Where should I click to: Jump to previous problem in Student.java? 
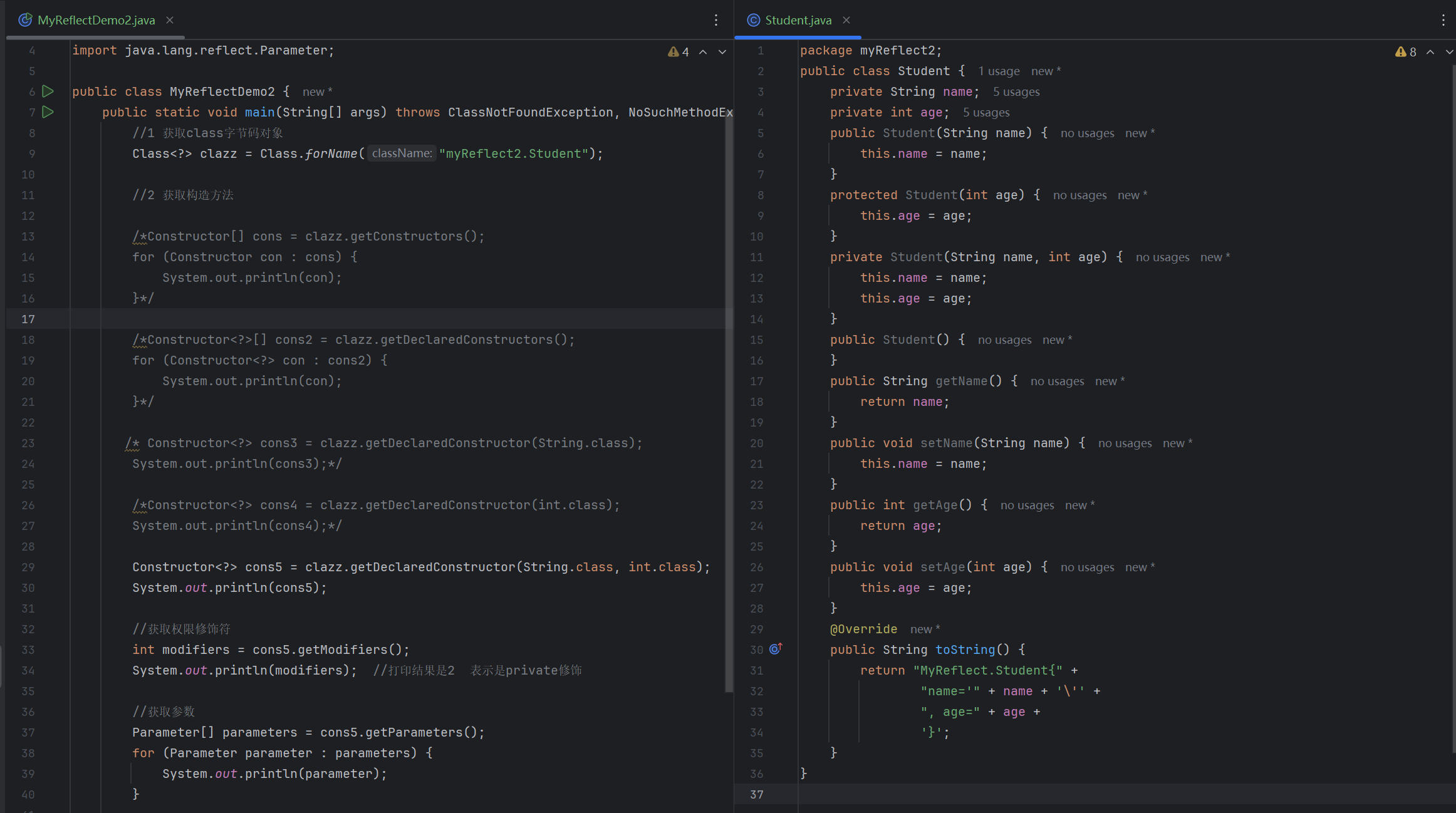click(x=1430, y=52)
